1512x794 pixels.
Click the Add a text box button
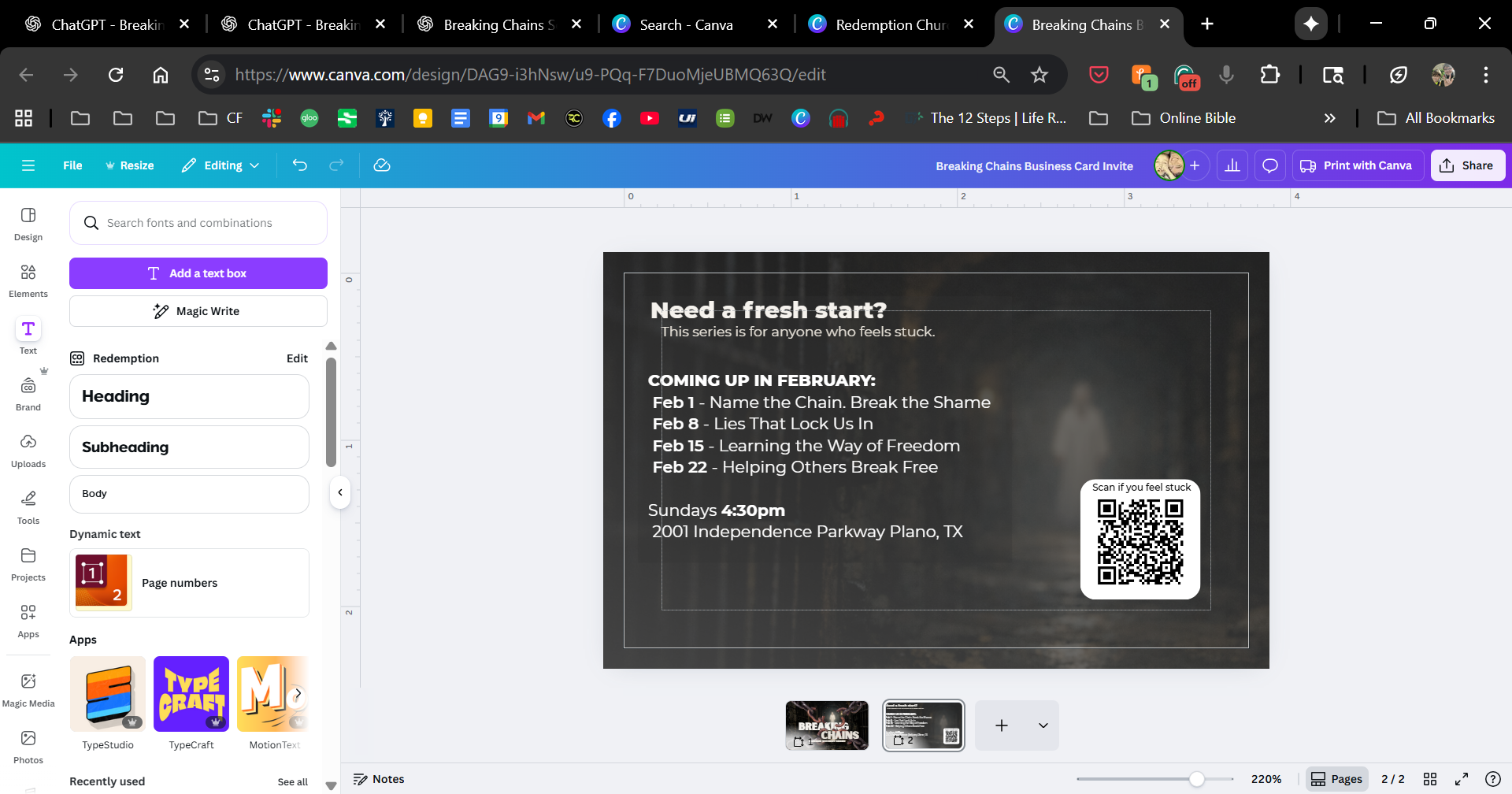[x=198, y=273]
